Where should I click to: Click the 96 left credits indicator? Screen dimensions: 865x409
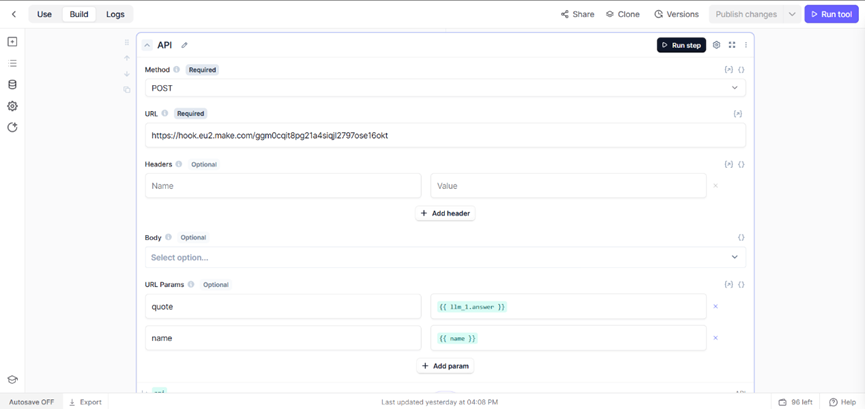[x=795, y=402]
